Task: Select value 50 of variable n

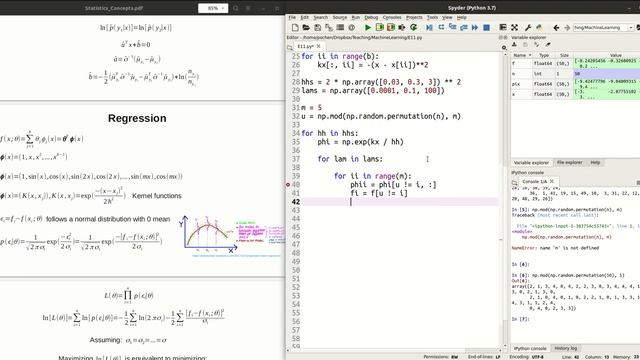Action: coord(607,74)
